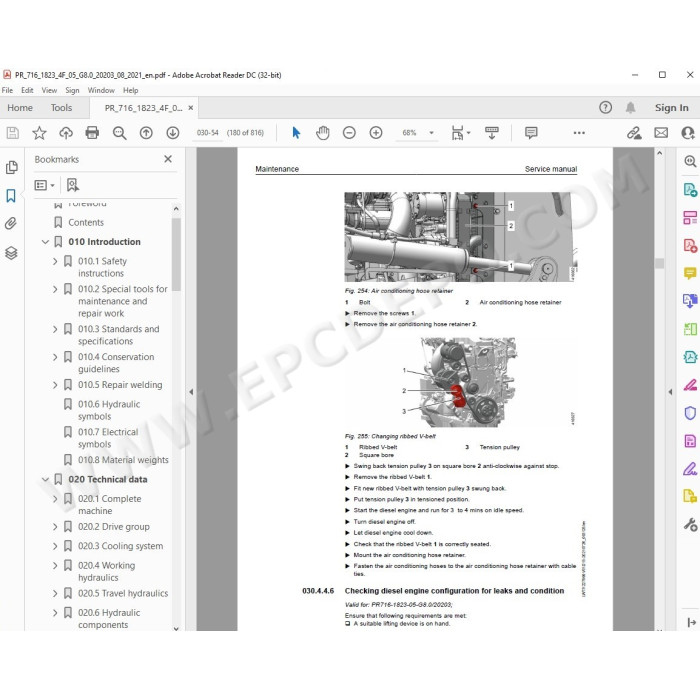The height and width of the screenshot is (700, 700).
Task: Zoom in with plus button
Action: point(376,133)
